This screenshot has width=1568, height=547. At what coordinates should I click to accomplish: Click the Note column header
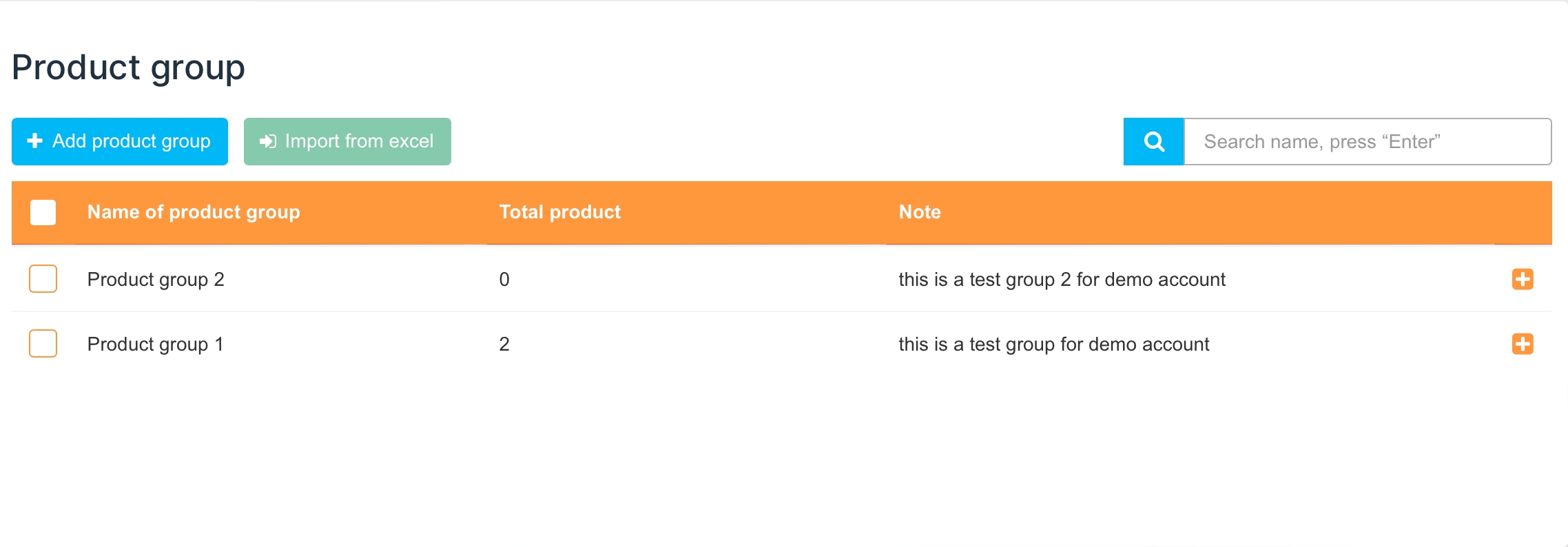click(x=920, y=212)
